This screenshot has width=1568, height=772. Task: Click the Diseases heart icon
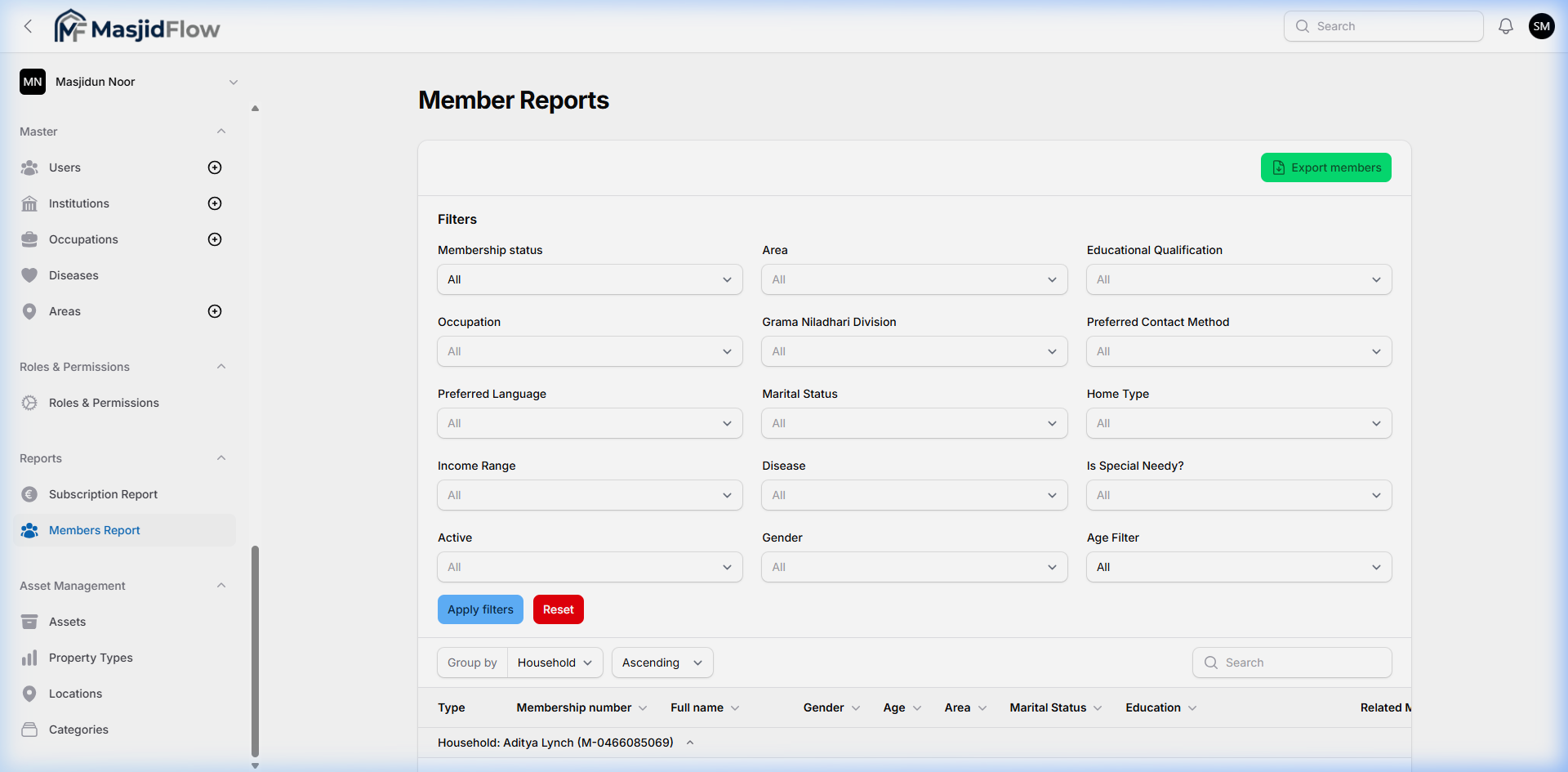pos(29,275)
